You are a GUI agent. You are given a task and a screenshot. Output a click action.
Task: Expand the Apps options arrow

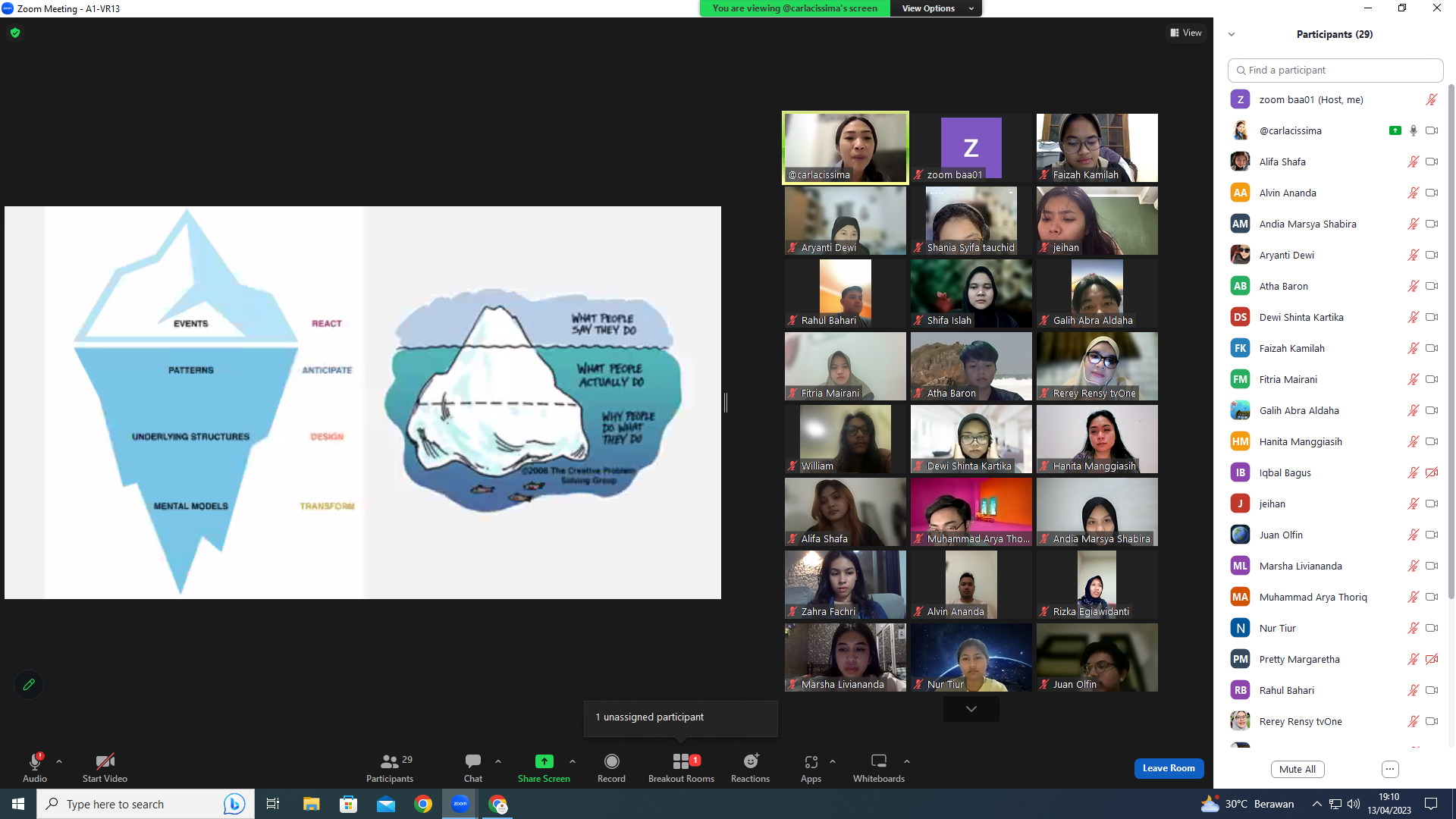point(833,761)
